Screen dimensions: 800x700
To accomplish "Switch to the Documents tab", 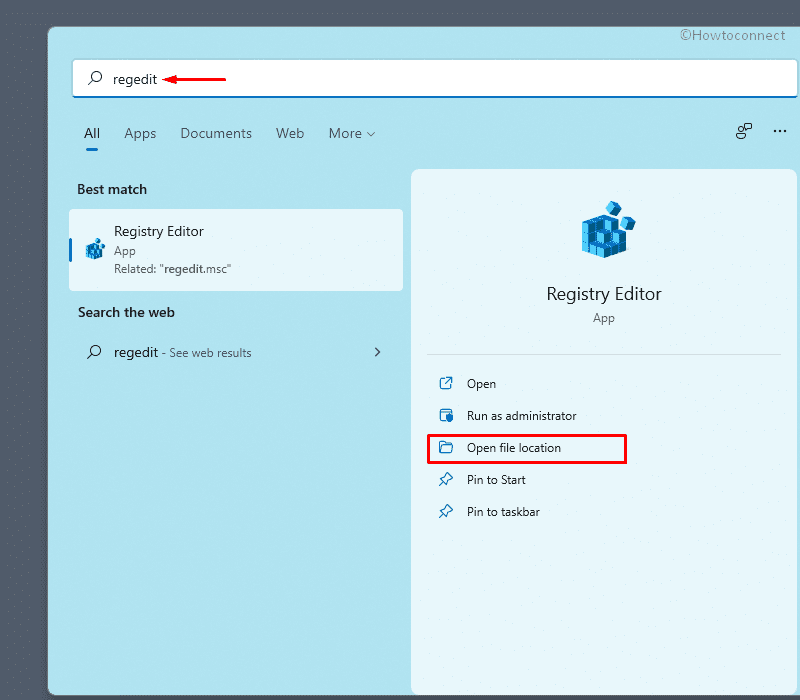I will pyautogui.click(x=216, y=134).
